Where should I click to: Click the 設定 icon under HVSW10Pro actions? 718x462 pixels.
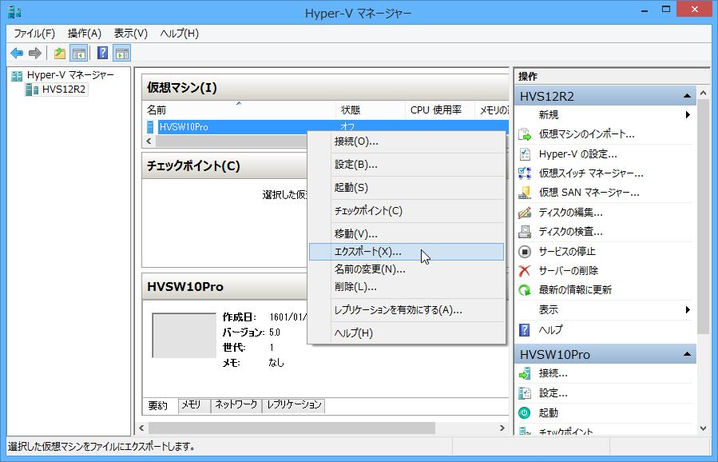525,393
